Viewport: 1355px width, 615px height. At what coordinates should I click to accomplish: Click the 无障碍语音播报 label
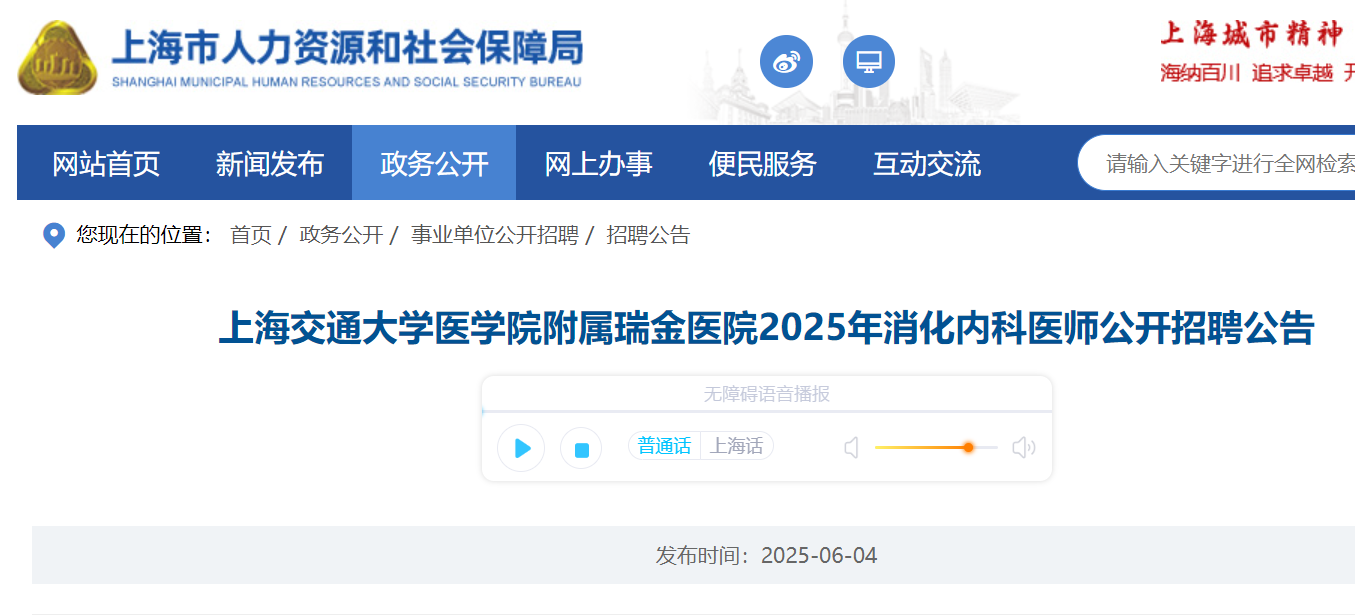[x=767, y=394]
